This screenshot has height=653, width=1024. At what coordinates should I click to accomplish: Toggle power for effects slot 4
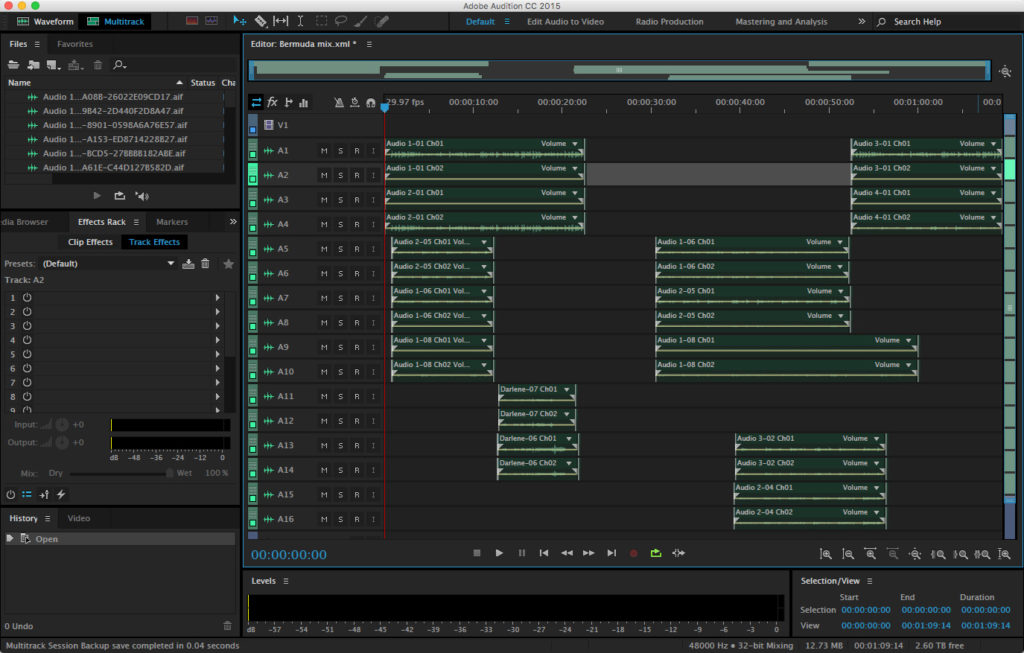[x=27, y=340]
